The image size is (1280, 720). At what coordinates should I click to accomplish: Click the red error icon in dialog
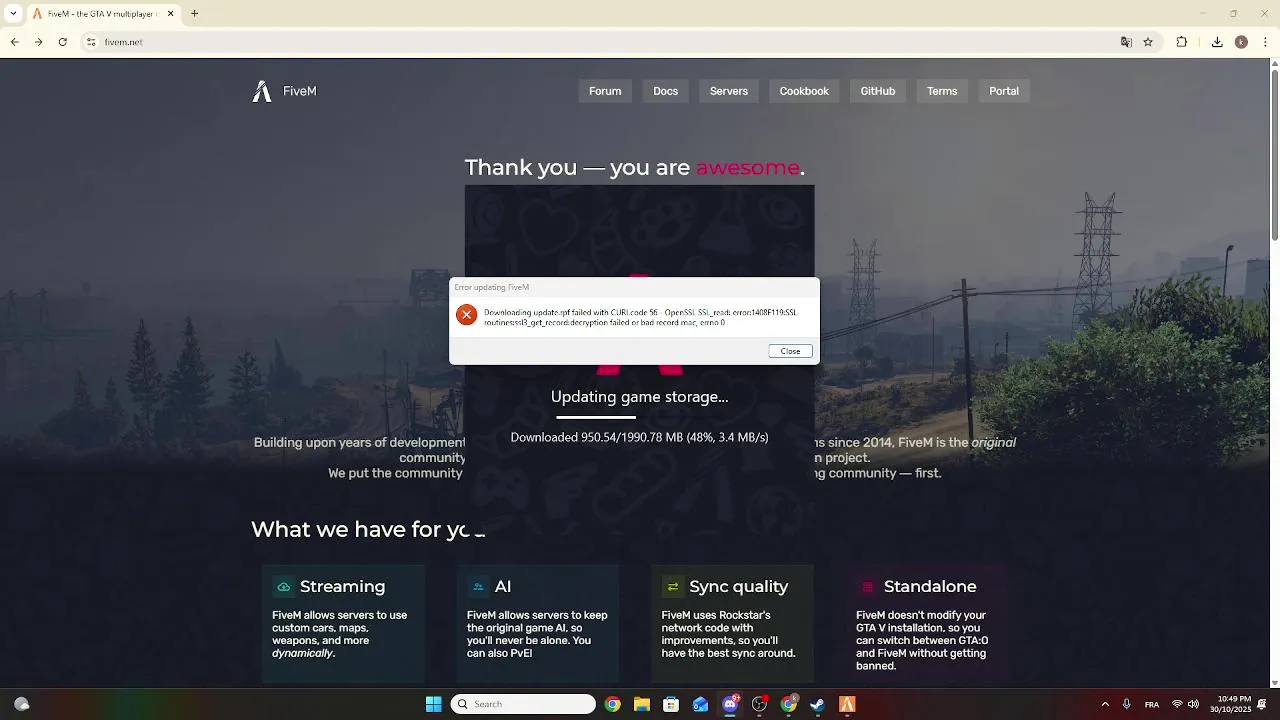pyautogui.click(x=466, y=315)
